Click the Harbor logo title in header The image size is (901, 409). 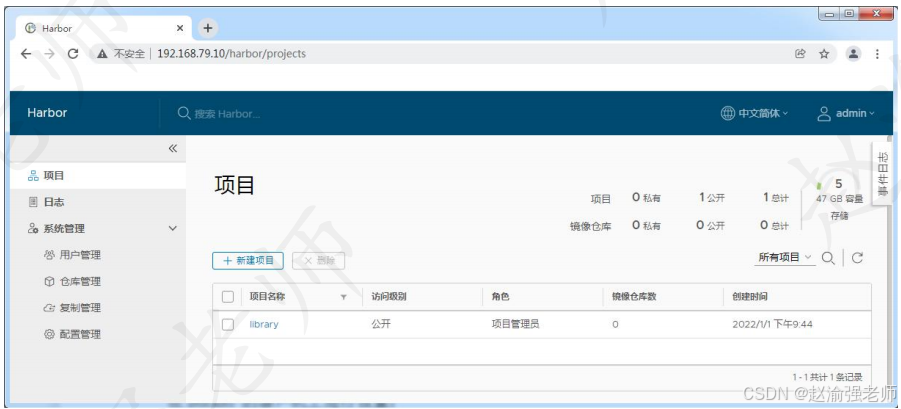(x=47, y=113)
